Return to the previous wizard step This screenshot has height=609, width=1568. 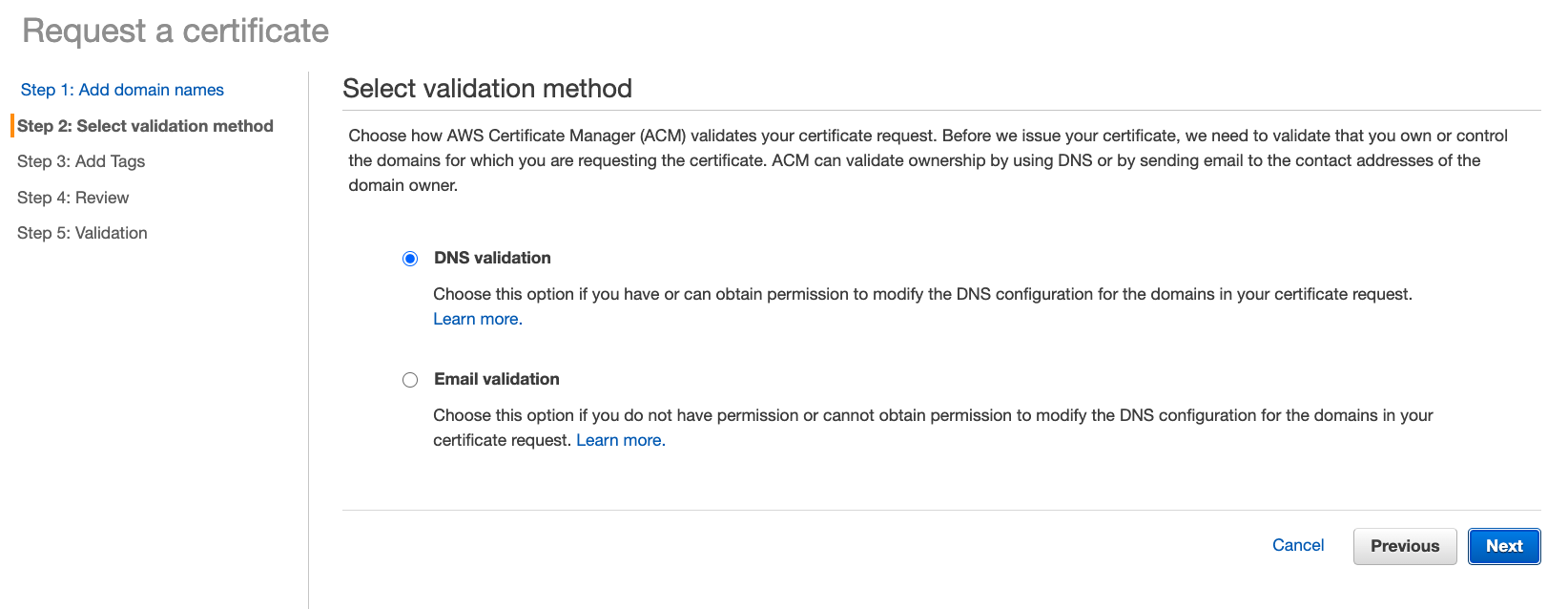point(1404,546)
